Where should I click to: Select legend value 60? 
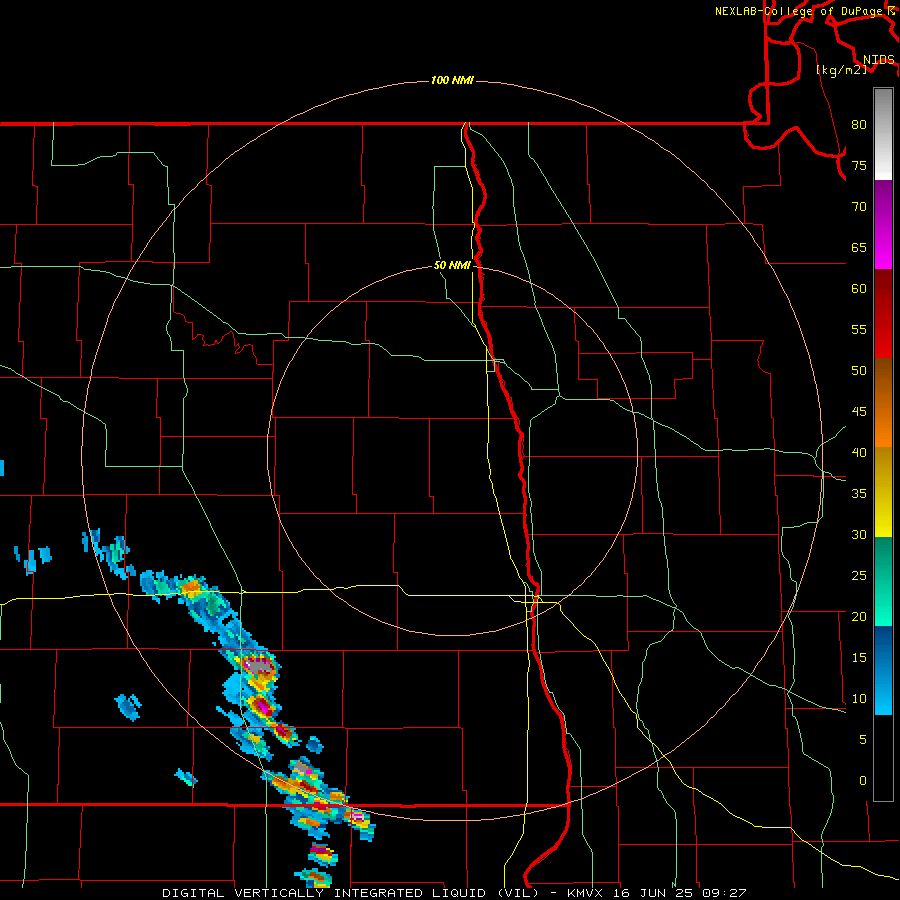point(859,289)
